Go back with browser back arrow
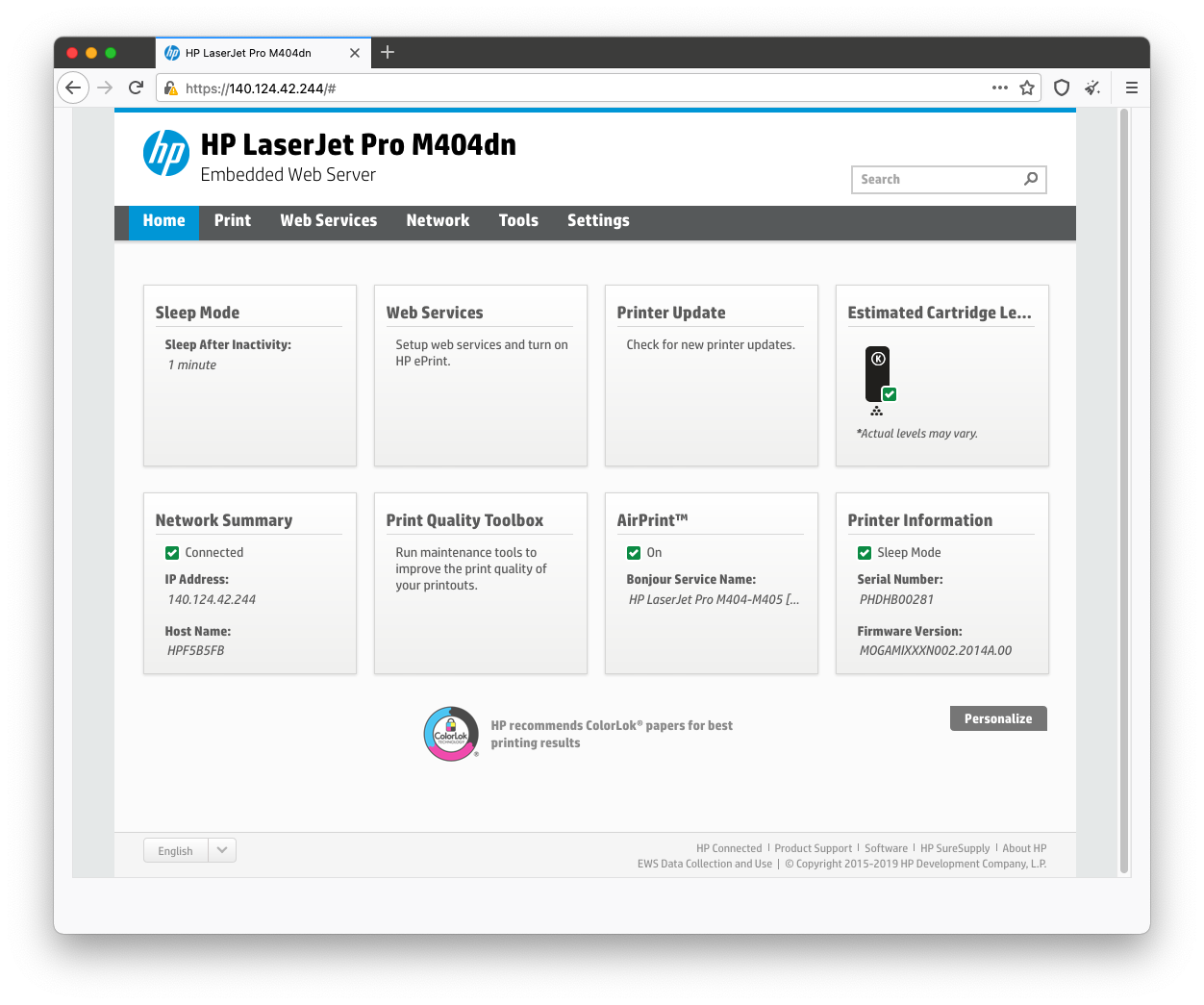 coord(73,88)
